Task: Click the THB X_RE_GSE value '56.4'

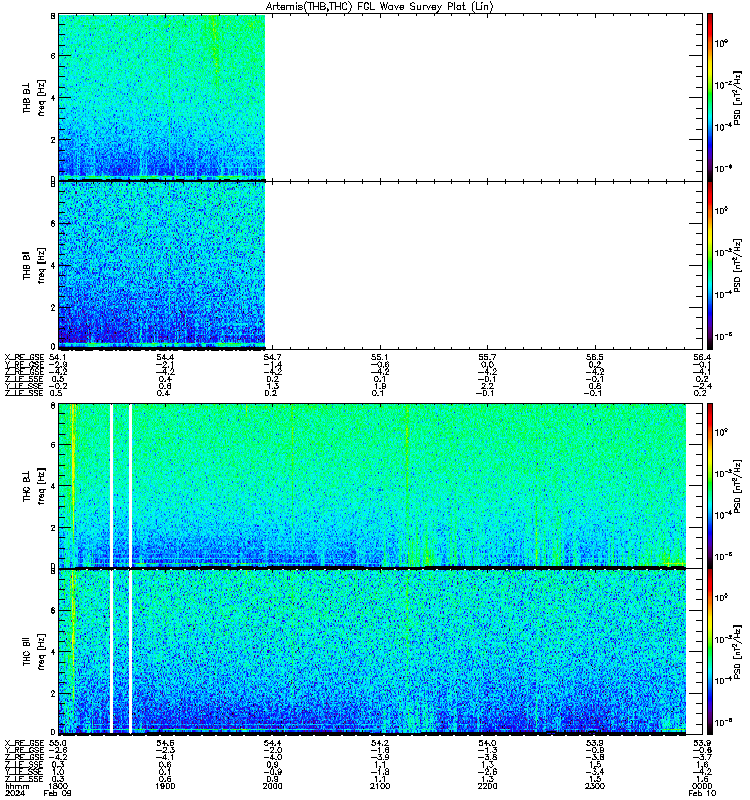Action: coord(703,357)
